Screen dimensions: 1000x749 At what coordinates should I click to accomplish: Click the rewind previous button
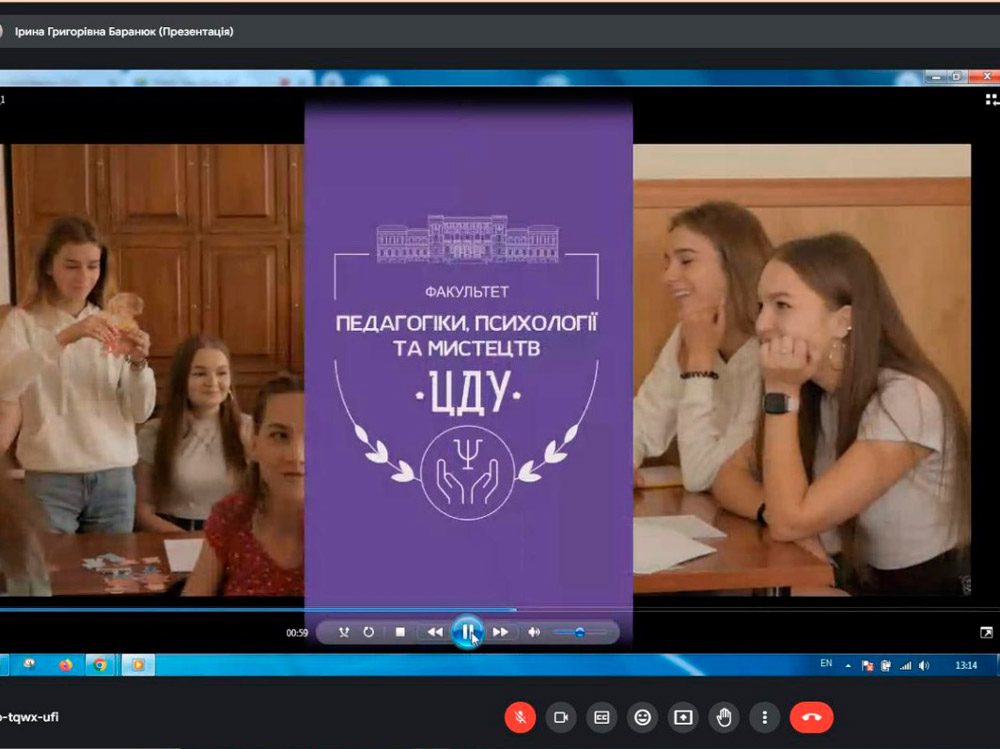coord(434,632)
